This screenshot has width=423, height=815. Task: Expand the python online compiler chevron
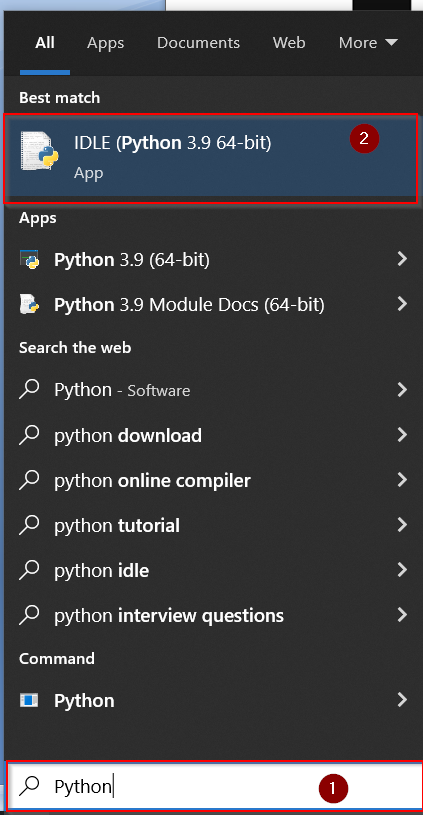point(401,480)
